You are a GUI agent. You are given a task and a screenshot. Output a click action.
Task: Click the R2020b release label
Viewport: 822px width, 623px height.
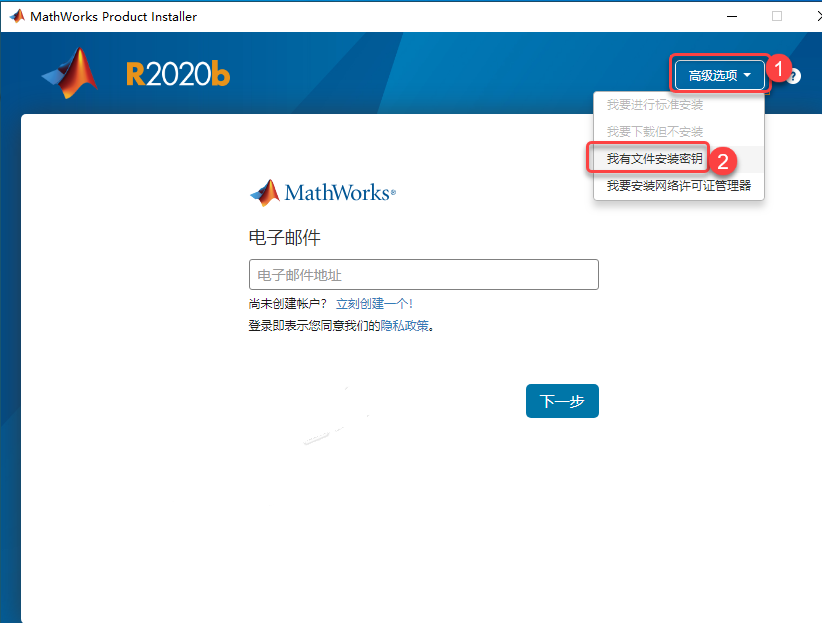(178, 74)
